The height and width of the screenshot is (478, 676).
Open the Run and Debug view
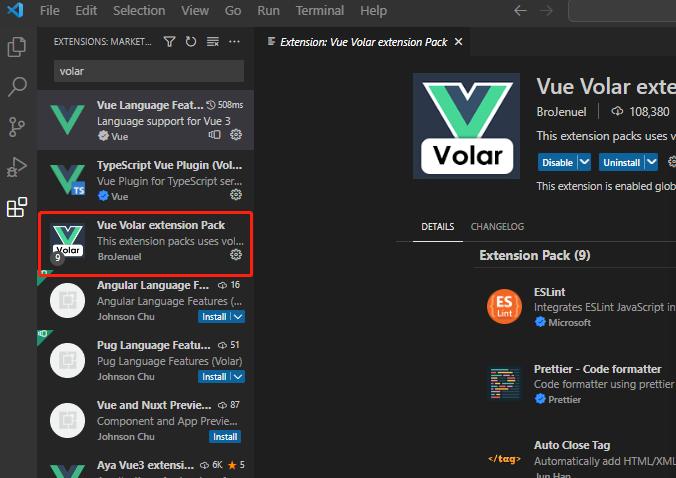coord(17,167)
